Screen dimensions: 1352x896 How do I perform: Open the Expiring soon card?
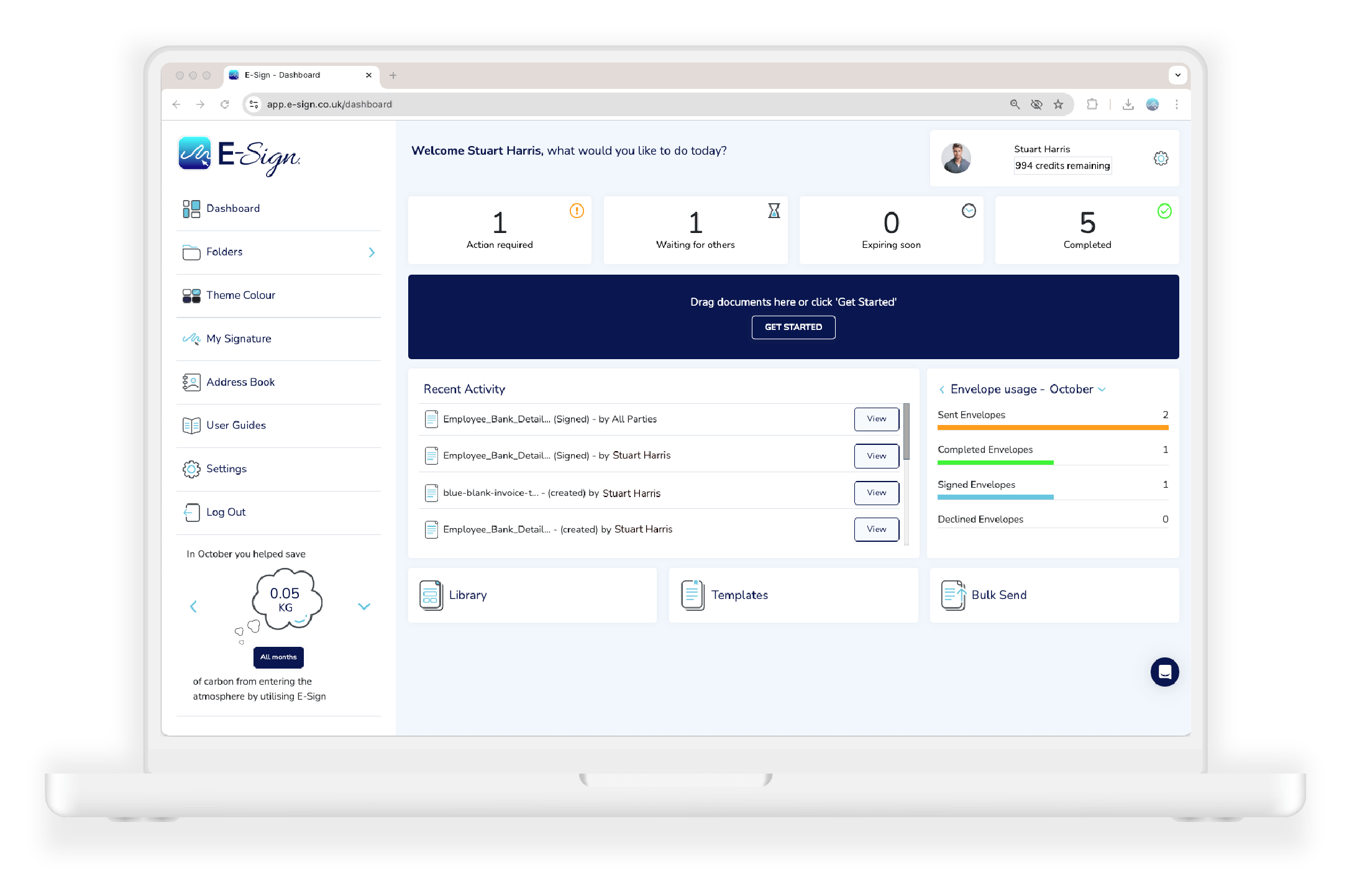(891, 231)
